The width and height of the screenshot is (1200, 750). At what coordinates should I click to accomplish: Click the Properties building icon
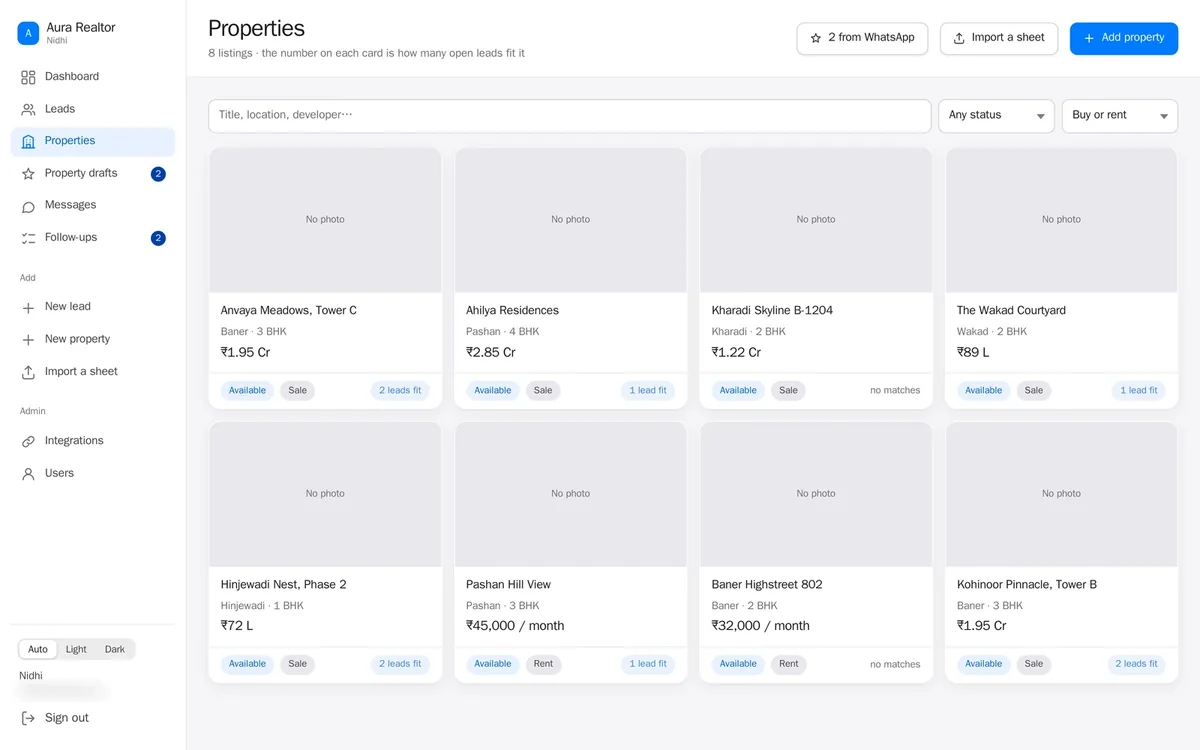[28, 141]
